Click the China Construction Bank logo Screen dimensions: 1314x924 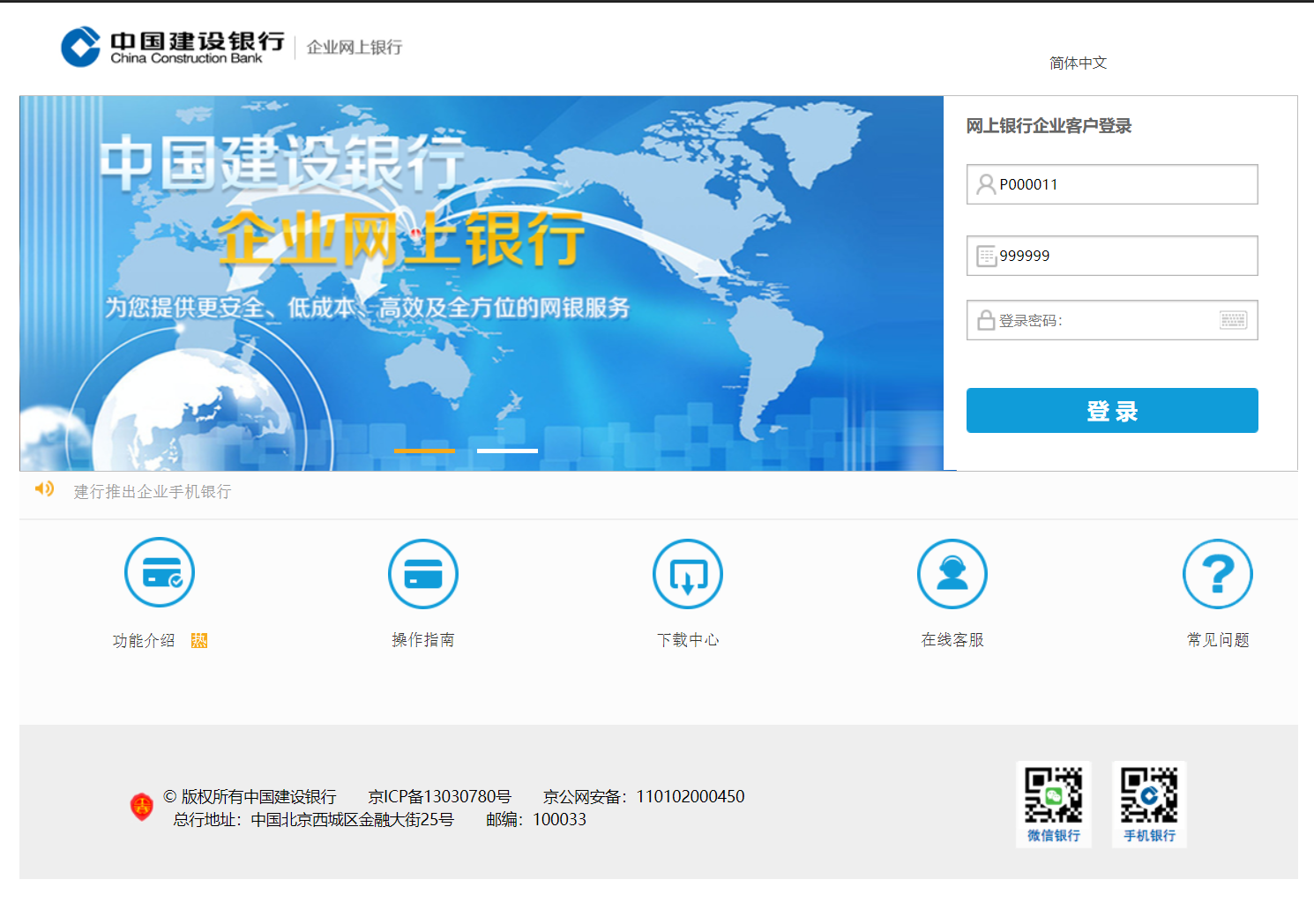coord(173,47)
